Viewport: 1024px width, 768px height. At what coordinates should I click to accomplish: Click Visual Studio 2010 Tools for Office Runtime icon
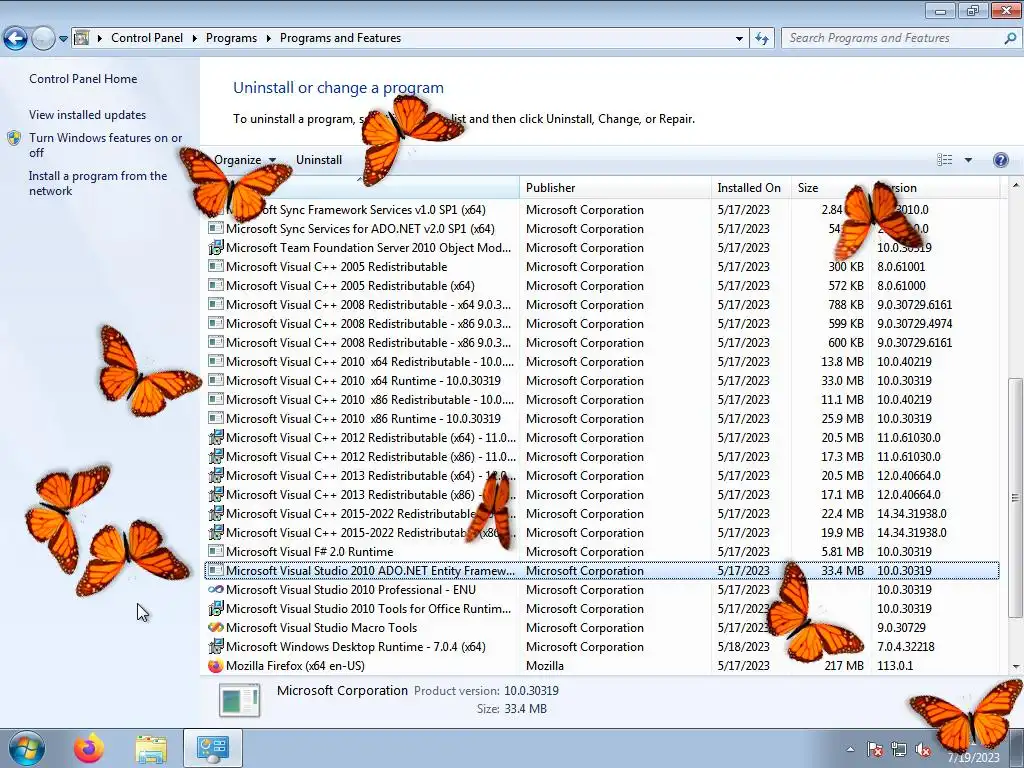click(216, 609)
